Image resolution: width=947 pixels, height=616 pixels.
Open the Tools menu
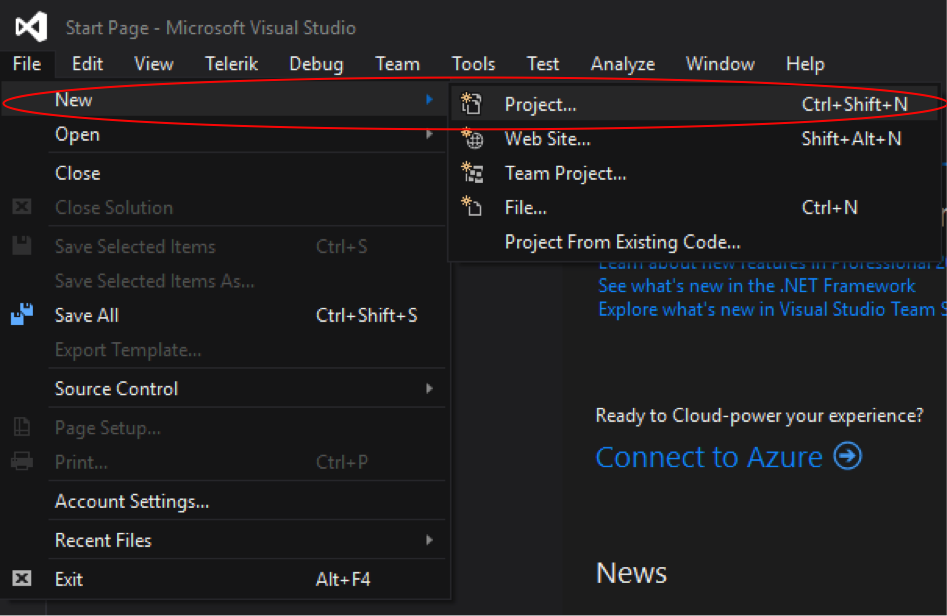point(473,64)
